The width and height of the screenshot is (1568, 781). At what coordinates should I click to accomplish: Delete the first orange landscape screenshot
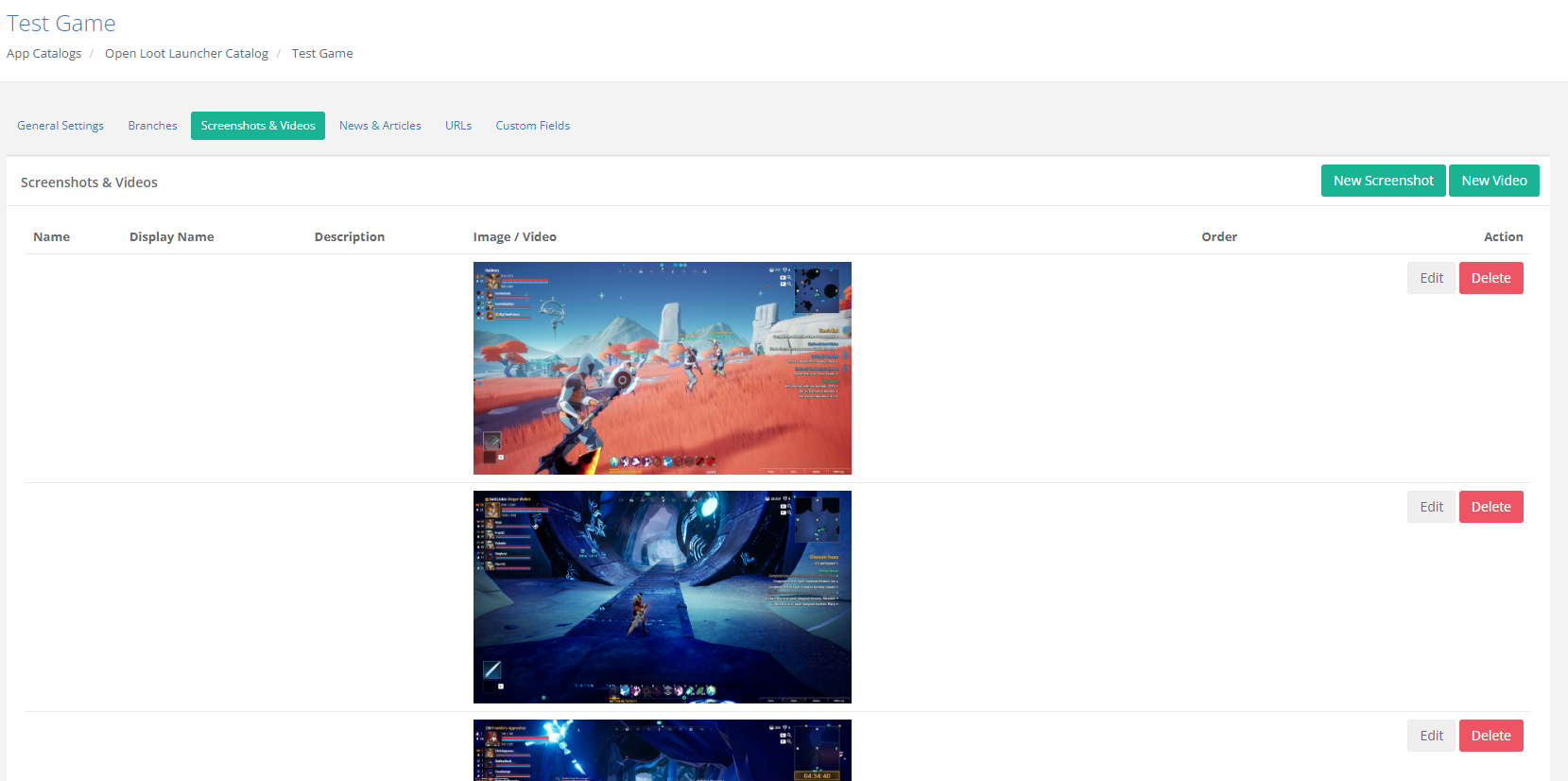pos(1490,278)
